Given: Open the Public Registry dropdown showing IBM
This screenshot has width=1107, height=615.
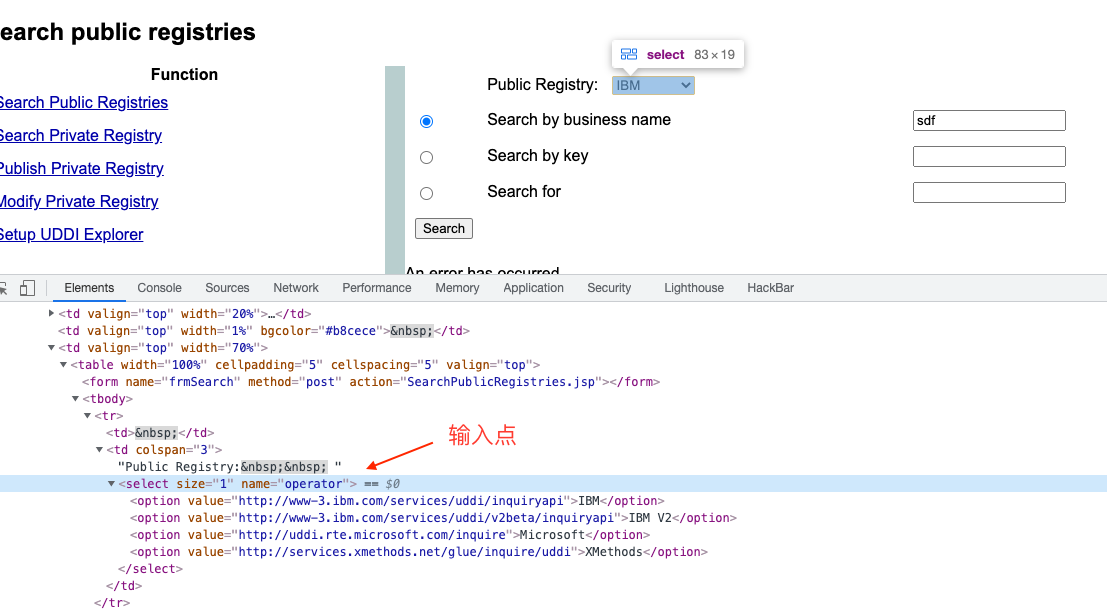Looking at the screenshot, I should coord(653,86).
